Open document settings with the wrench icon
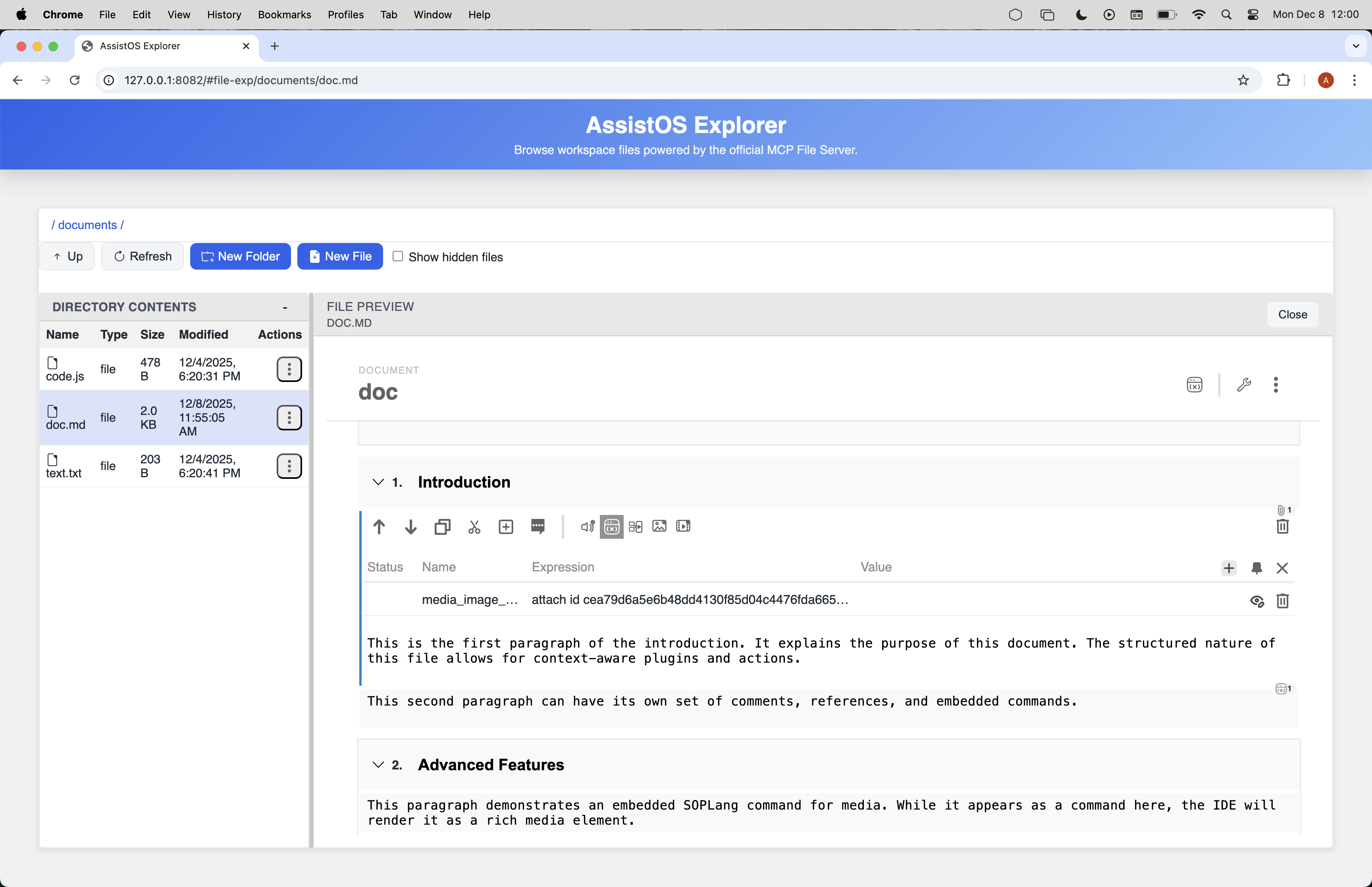The image size is (1372, 887). pos(1244,385)
